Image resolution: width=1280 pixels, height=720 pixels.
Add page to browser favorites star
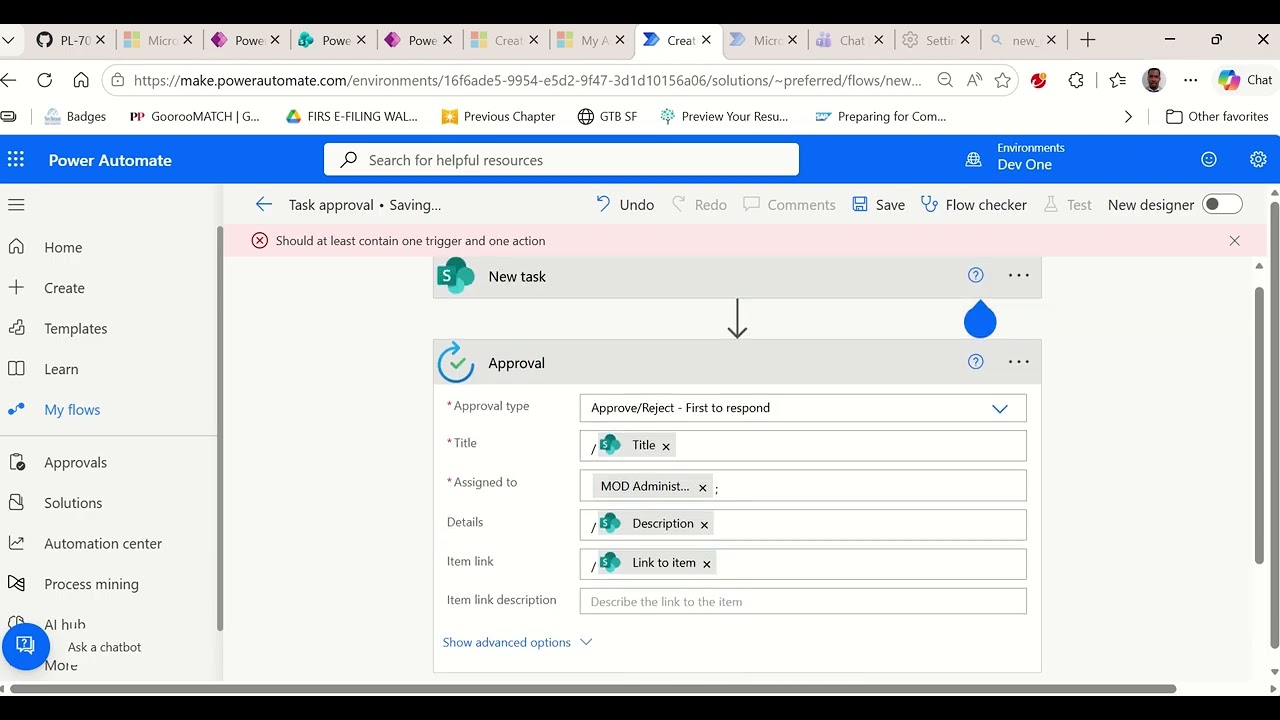1002,80
